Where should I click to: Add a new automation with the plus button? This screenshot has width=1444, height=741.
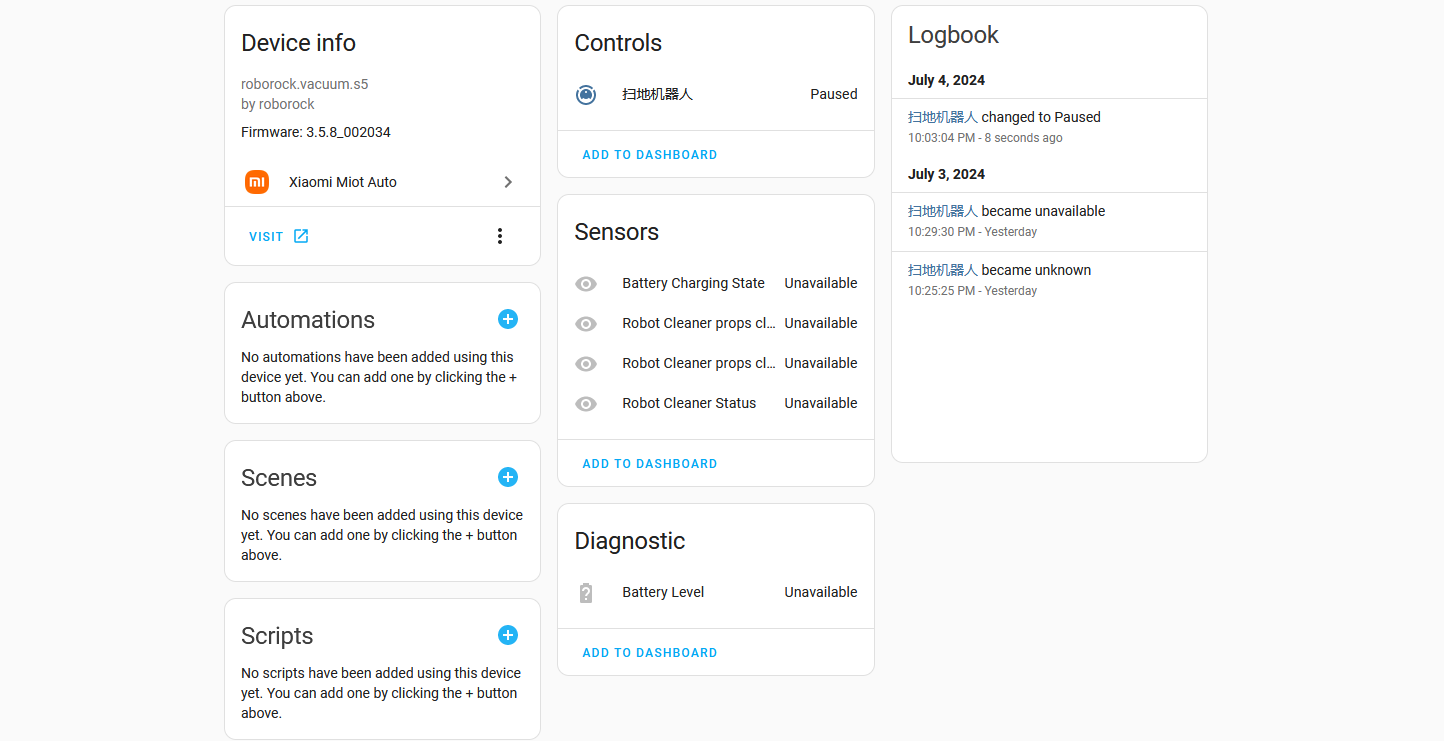(508, 319)
